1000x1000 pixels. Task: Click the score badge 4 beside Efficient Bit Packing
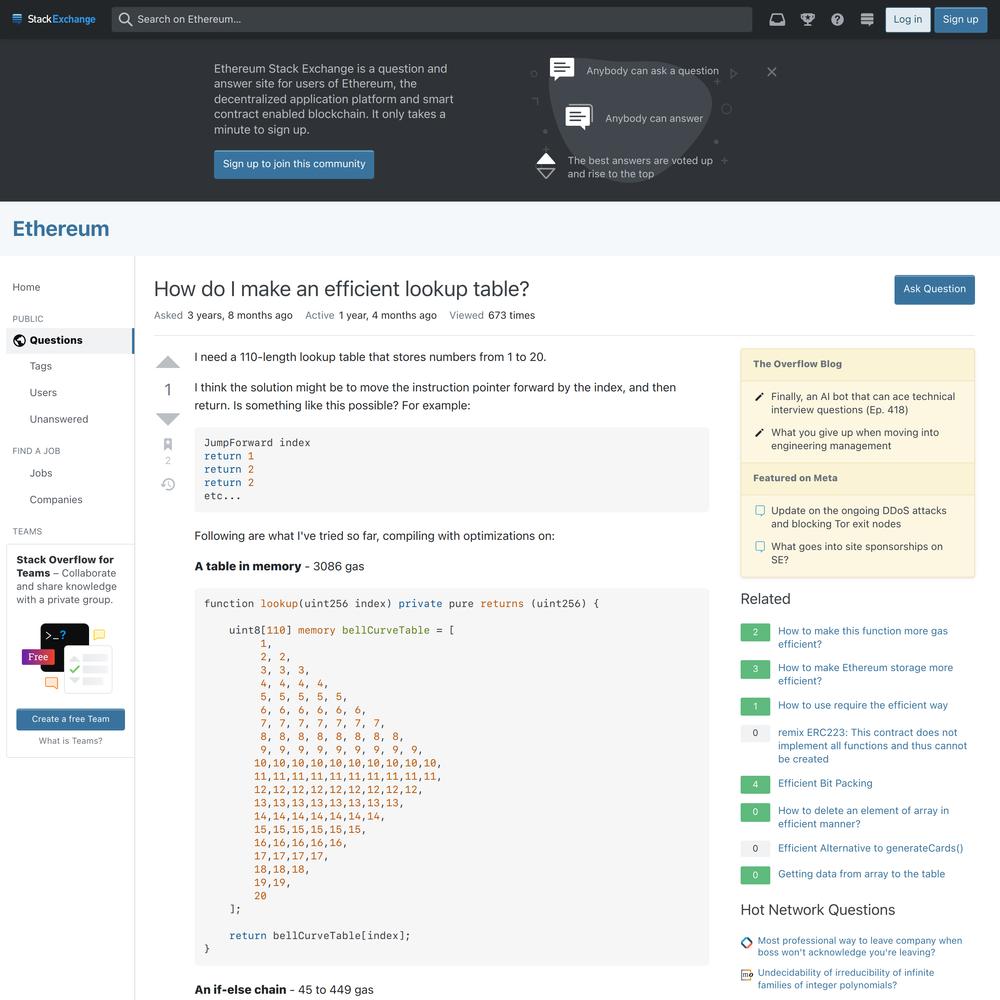755,784
